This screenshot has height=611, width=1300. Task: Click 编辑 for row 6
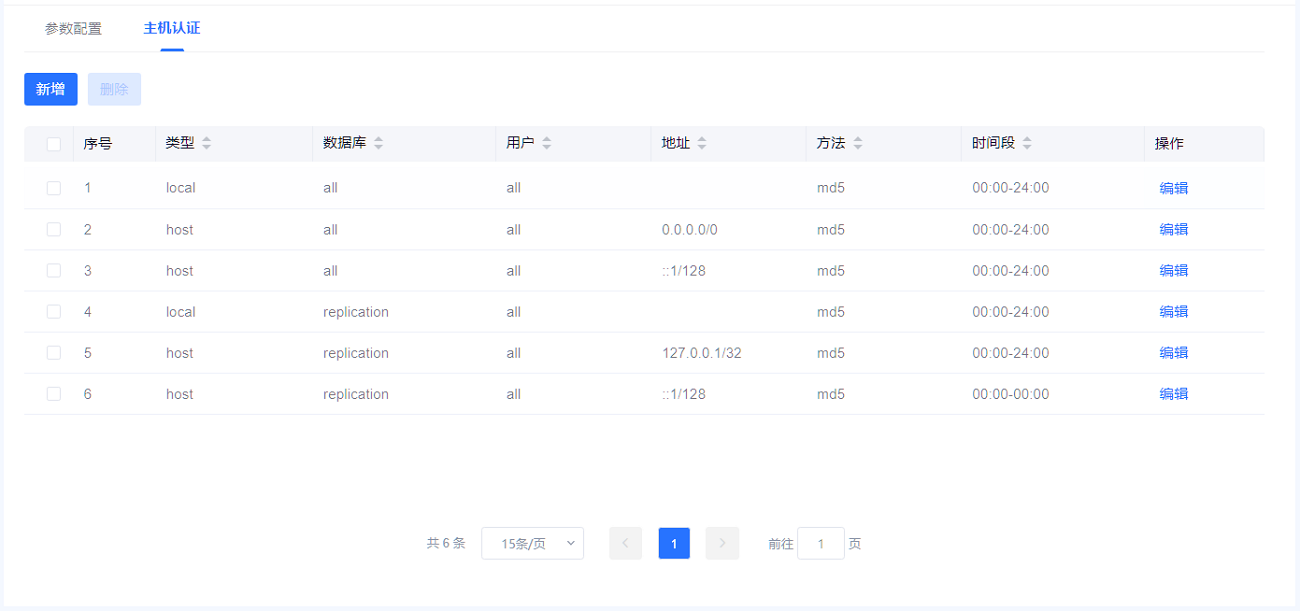pos(1173,394)
